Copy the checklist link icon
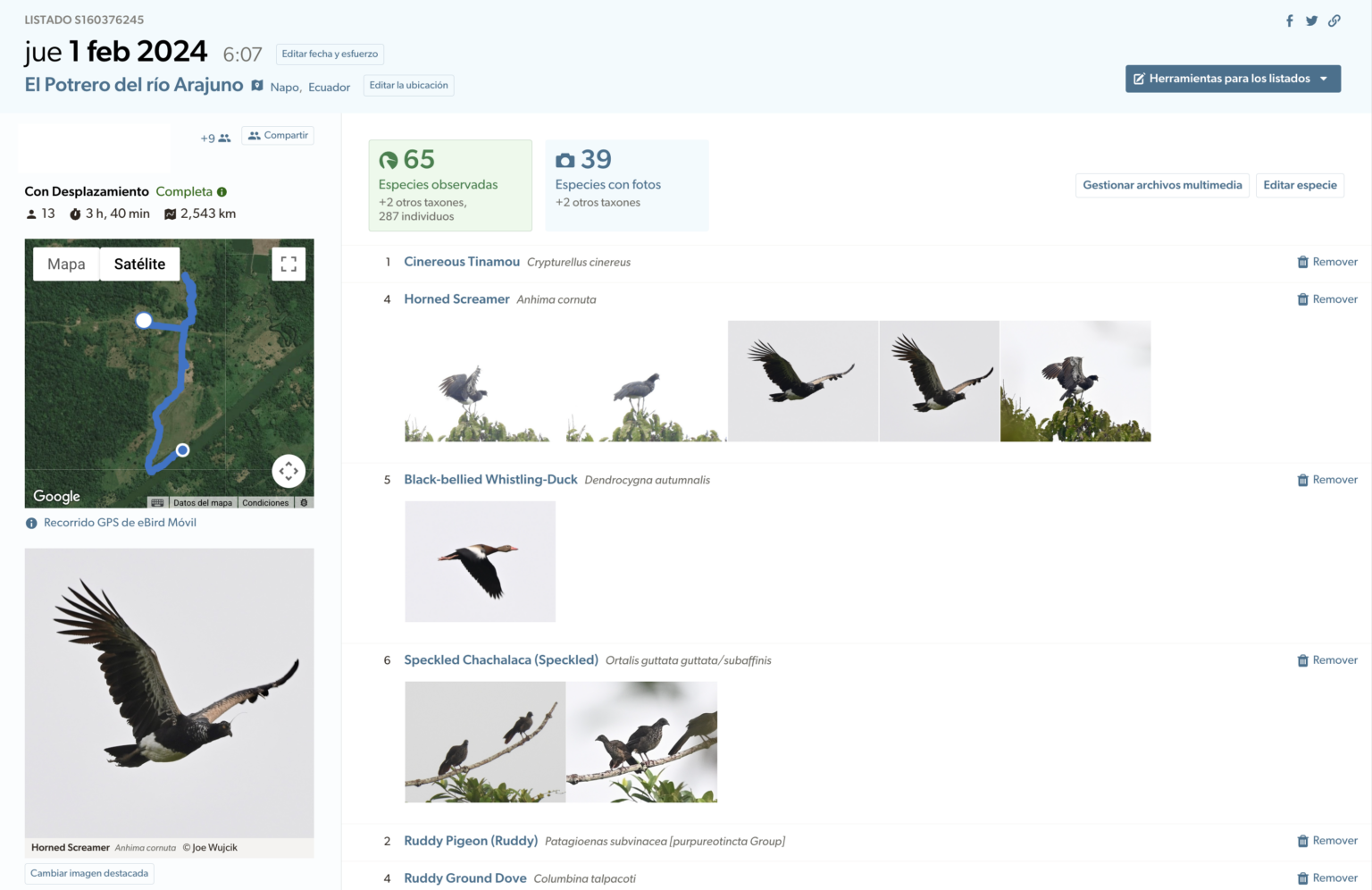Screen dimensions: 1372x890 [x=1334, y=20]
